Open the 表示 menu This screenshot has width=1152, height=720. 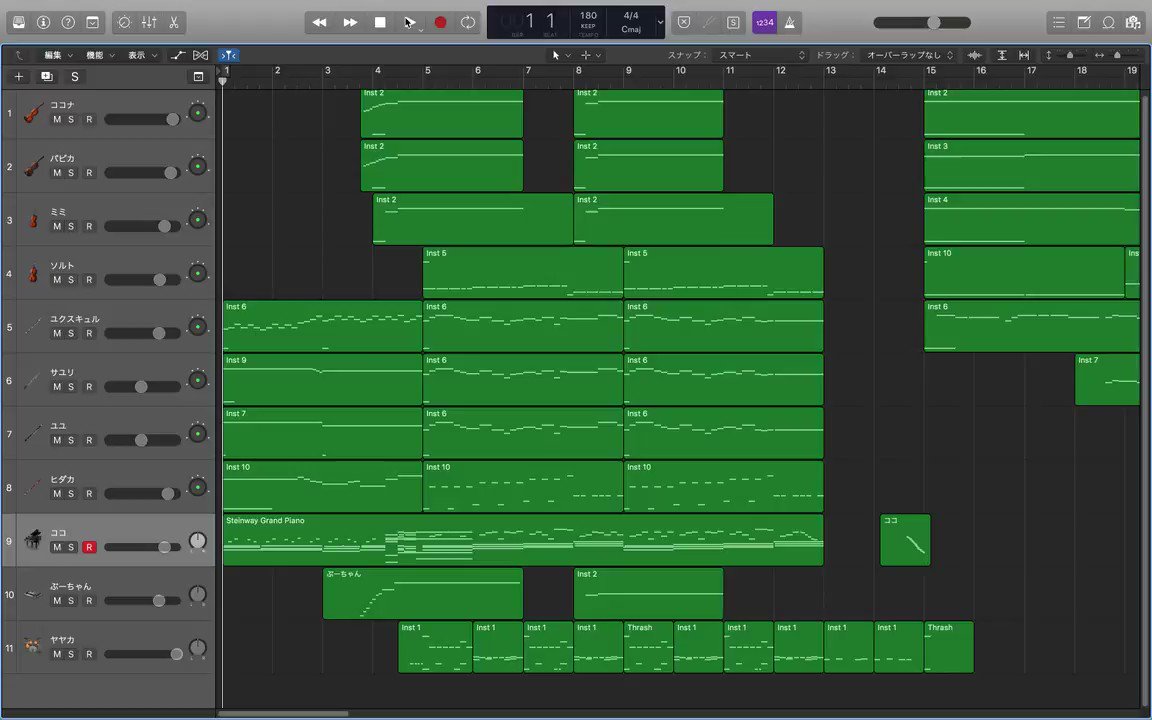pyautogui.click(x=142, y=55)
